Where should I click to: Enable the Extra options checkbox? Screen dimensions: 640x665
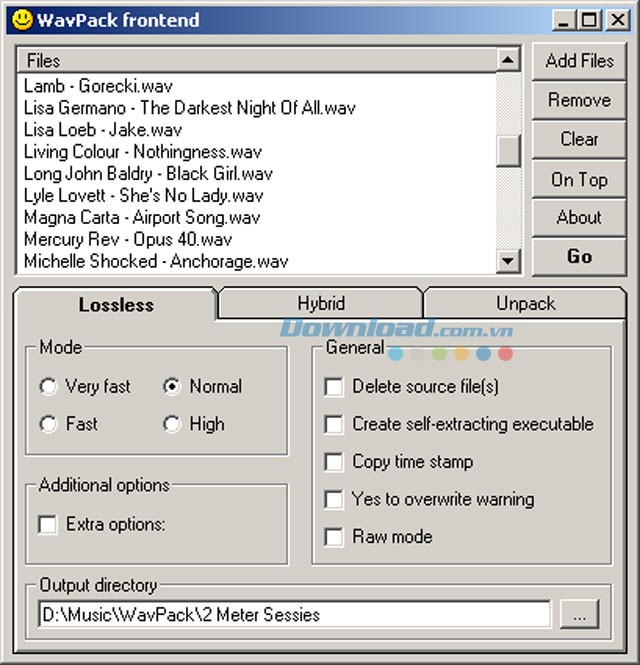(x=48, y=524)
